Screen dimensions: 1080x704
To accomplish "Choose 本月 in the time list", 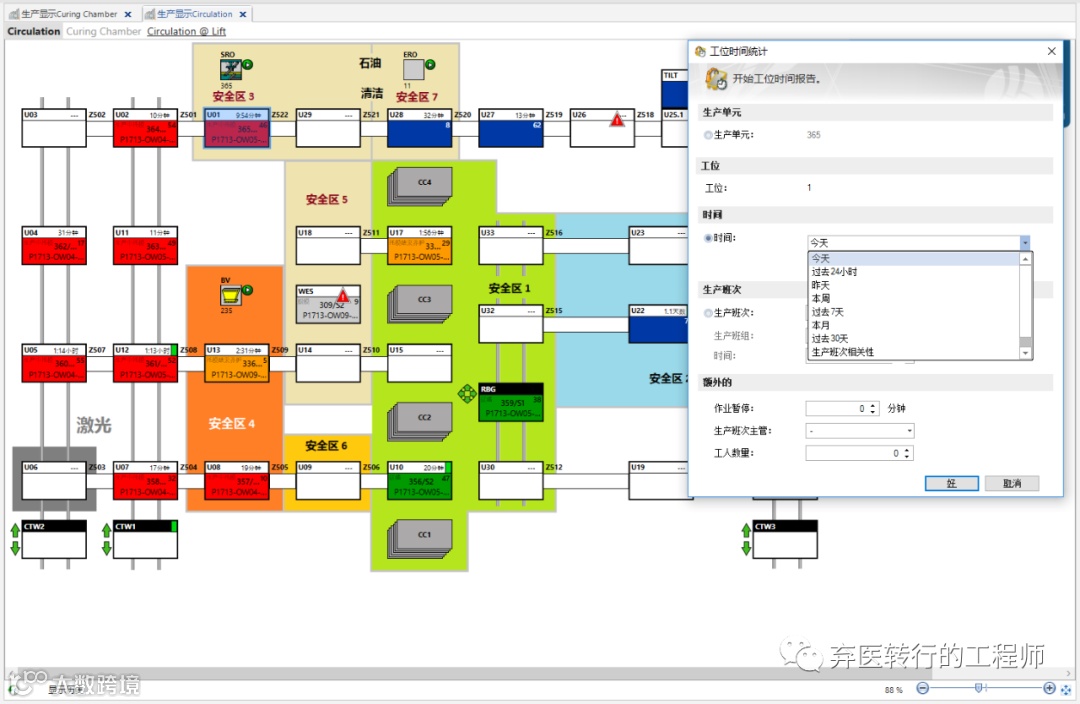I will pos(913,325).
